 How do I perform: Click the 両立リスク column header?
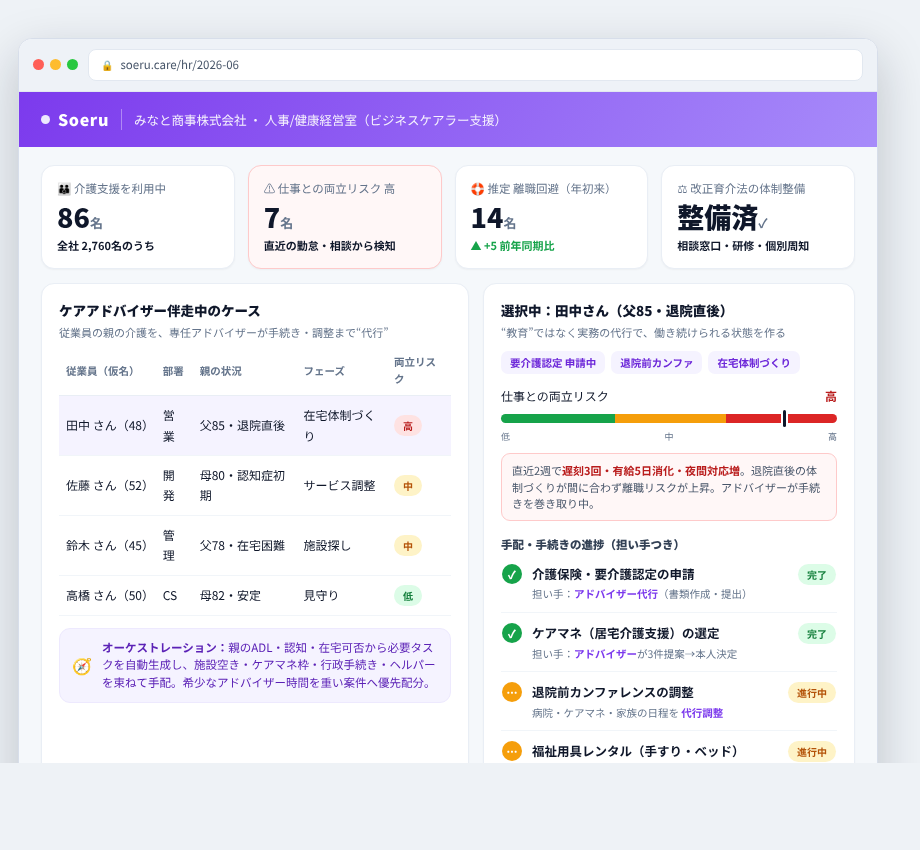(x=415, y=370)
